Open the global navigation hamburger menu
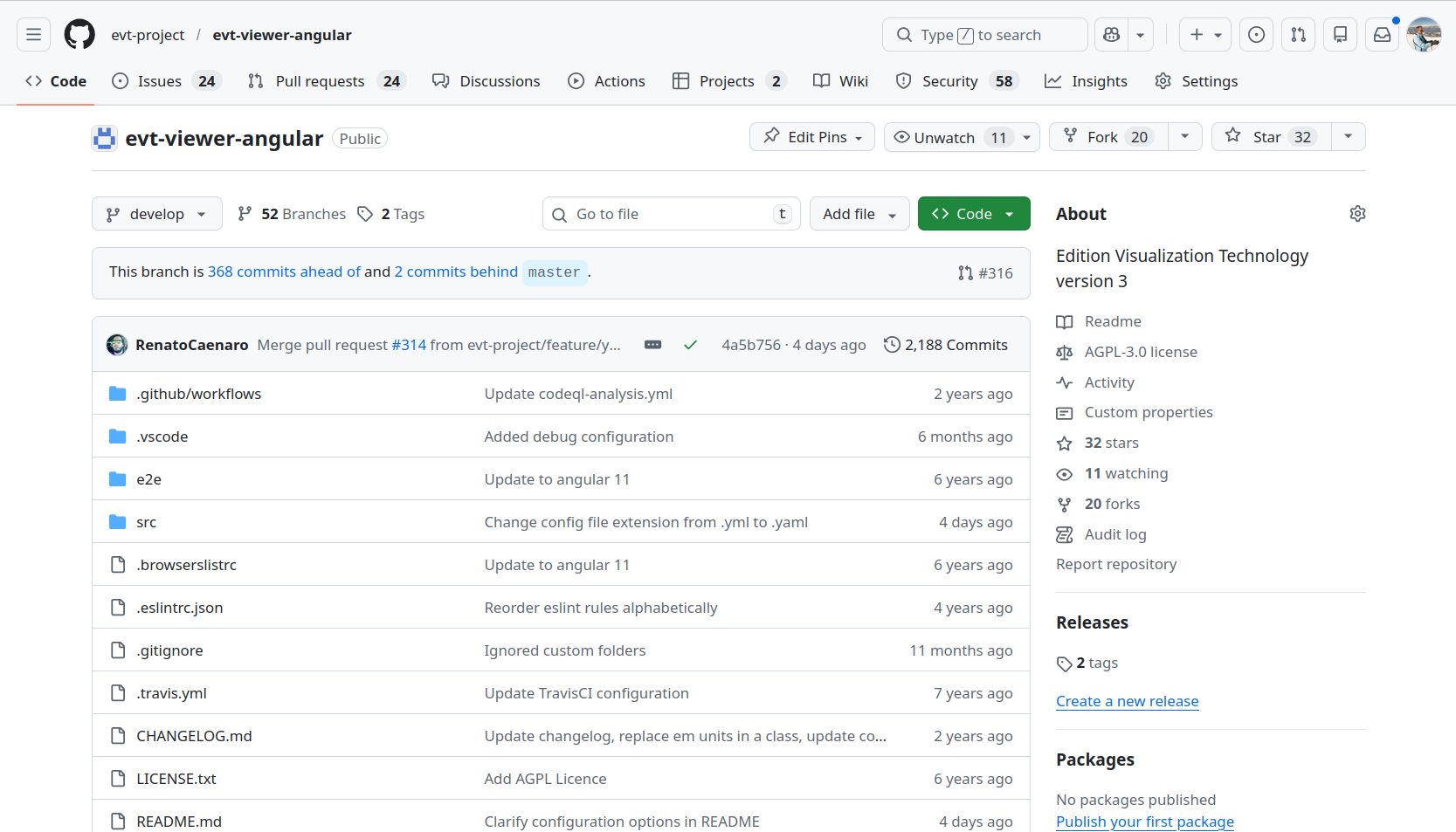Screen dimensions: 1456x832 pos(33,34)
